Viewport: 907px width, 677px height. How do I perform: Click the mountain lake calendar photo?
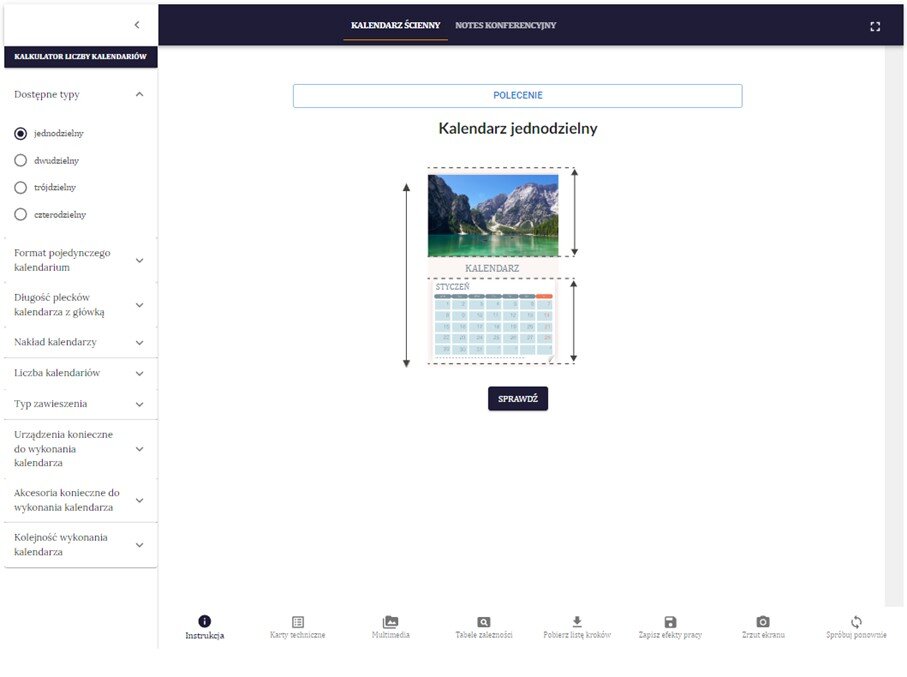pyautogui.click(x=493, y=216)
